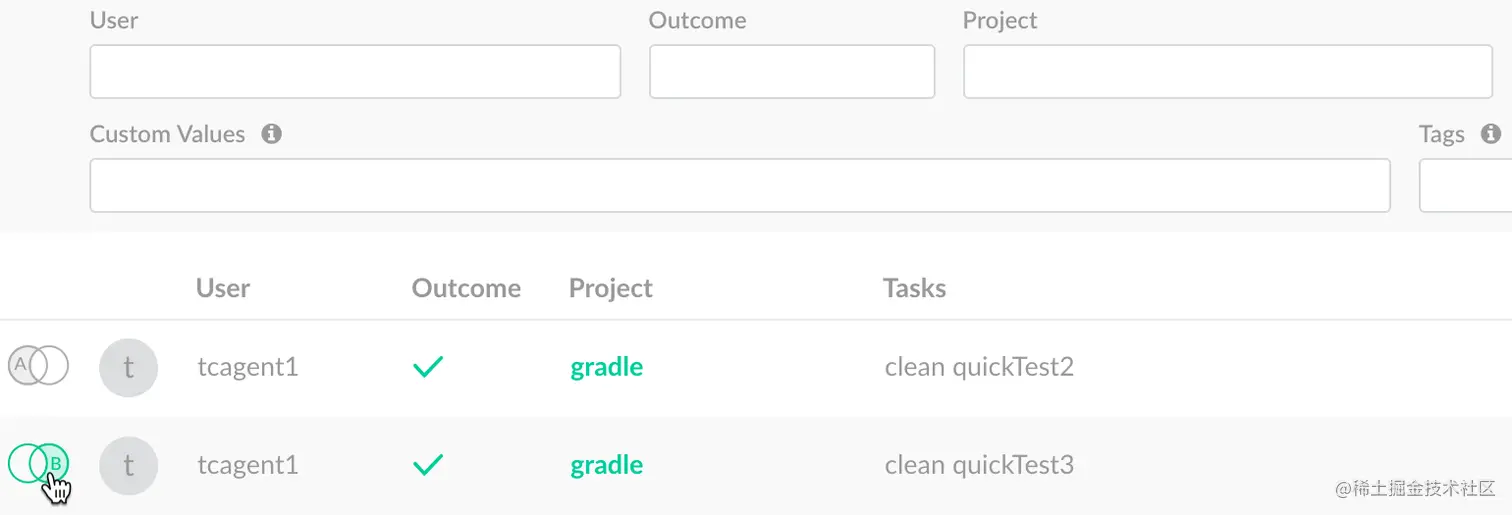Click the Tags filter input
The height and width of the screenshot is (515, 1512).
1465,186
